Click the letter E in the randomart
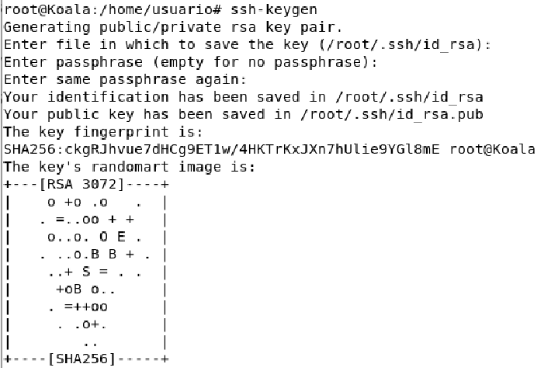 coord(121,237)
